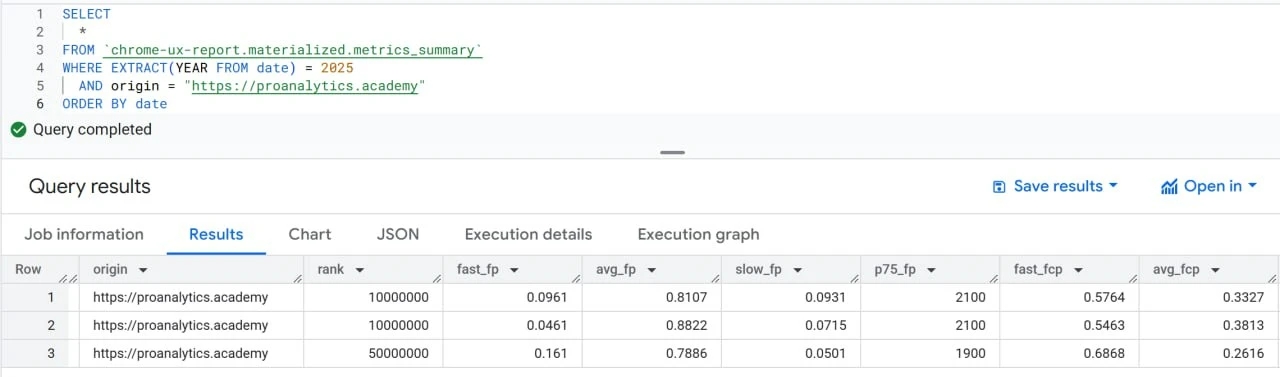Click the origin column resize handle

coord(297,279)
